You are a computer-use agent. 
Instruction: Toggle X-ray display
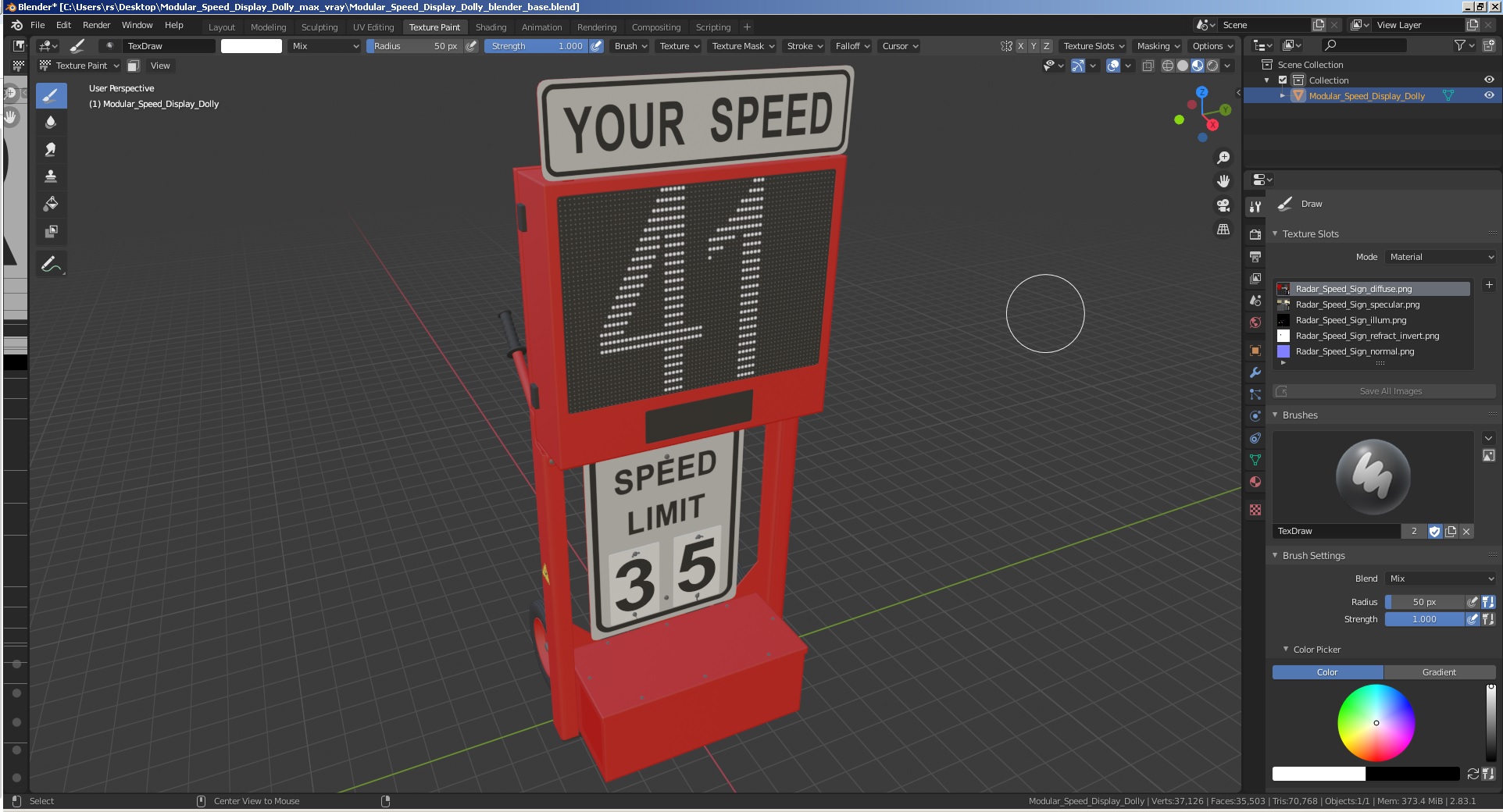tap(1148, 66)
